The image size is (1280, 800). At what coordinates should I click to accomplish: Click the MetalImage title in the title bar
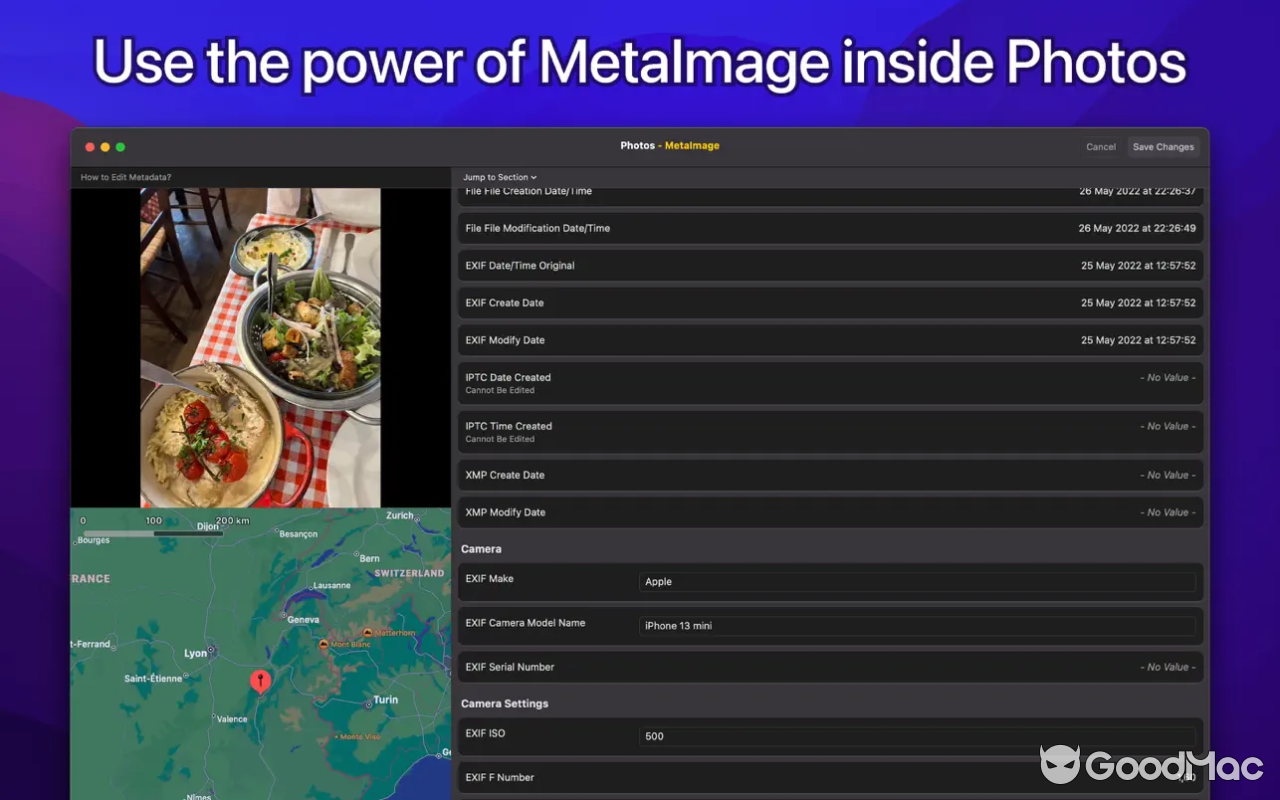[693, 145]
